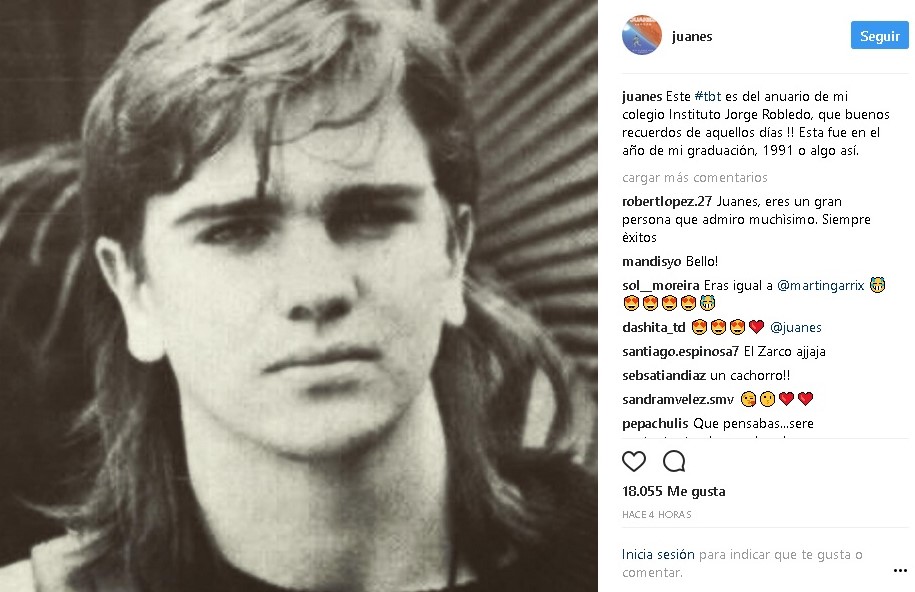The image size is (915, 592).
Task: Open santiago.espinosa7 commenter profile
Action: point(680,351)
